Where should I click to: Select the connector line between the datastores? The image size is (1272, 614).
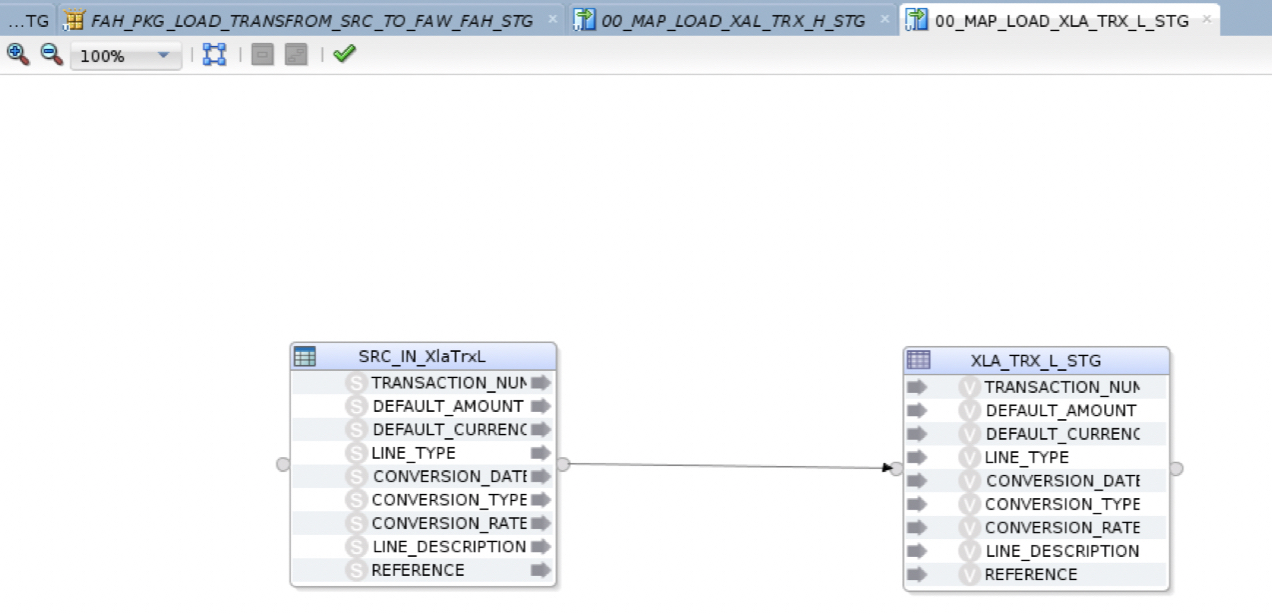730,464
